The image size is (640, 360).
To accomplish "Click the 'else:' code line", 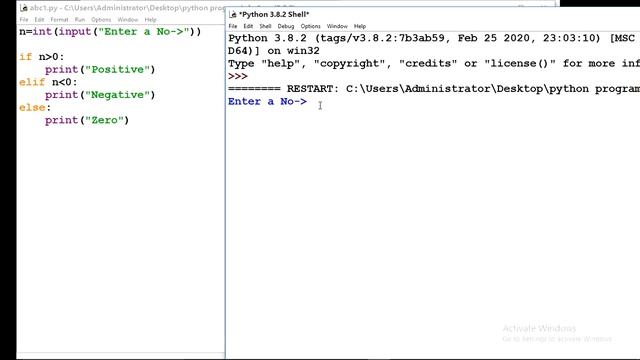I will click(35, 108).
